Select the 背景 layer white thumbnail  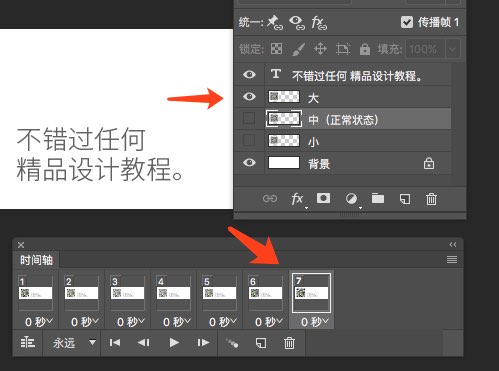point(284,163)
